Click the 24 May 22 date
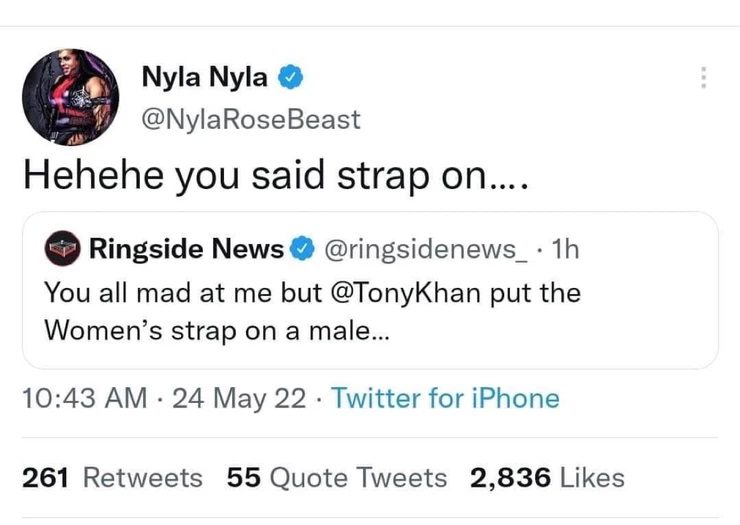The image size is (740, 525). (x=239, y=398)
